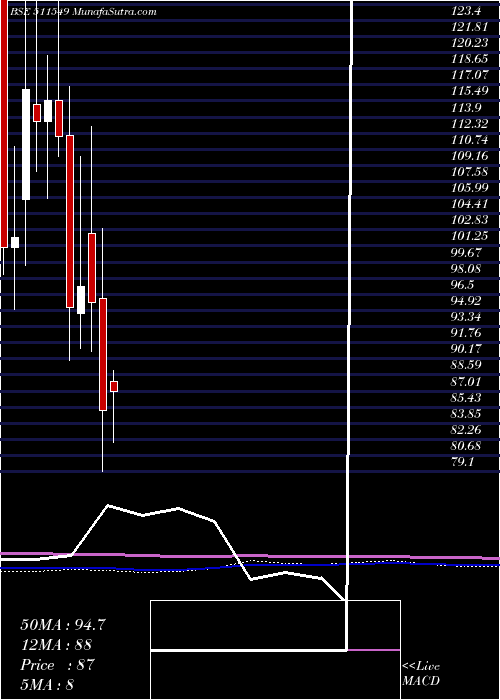Click the 99.67 price axis label
500x700 pixels.
tap(467, 253)
